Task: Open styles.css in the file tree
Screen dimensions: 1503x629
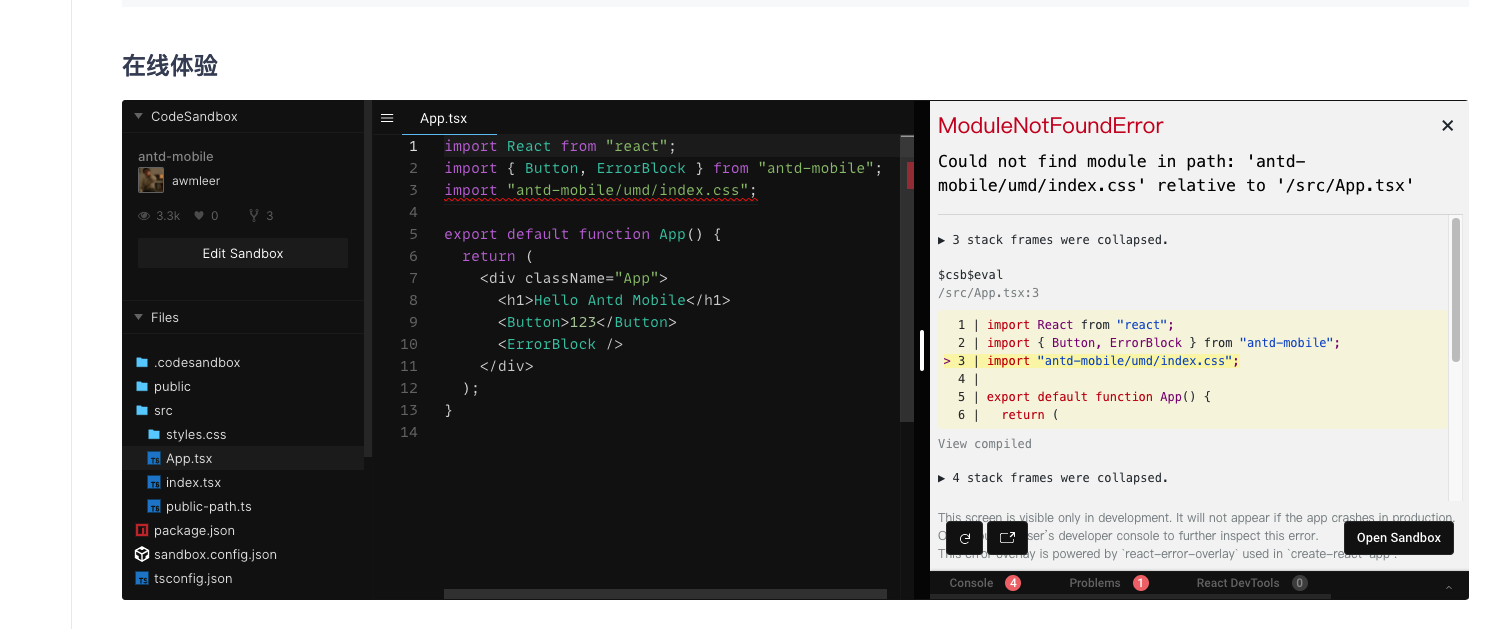Action: 196,434
